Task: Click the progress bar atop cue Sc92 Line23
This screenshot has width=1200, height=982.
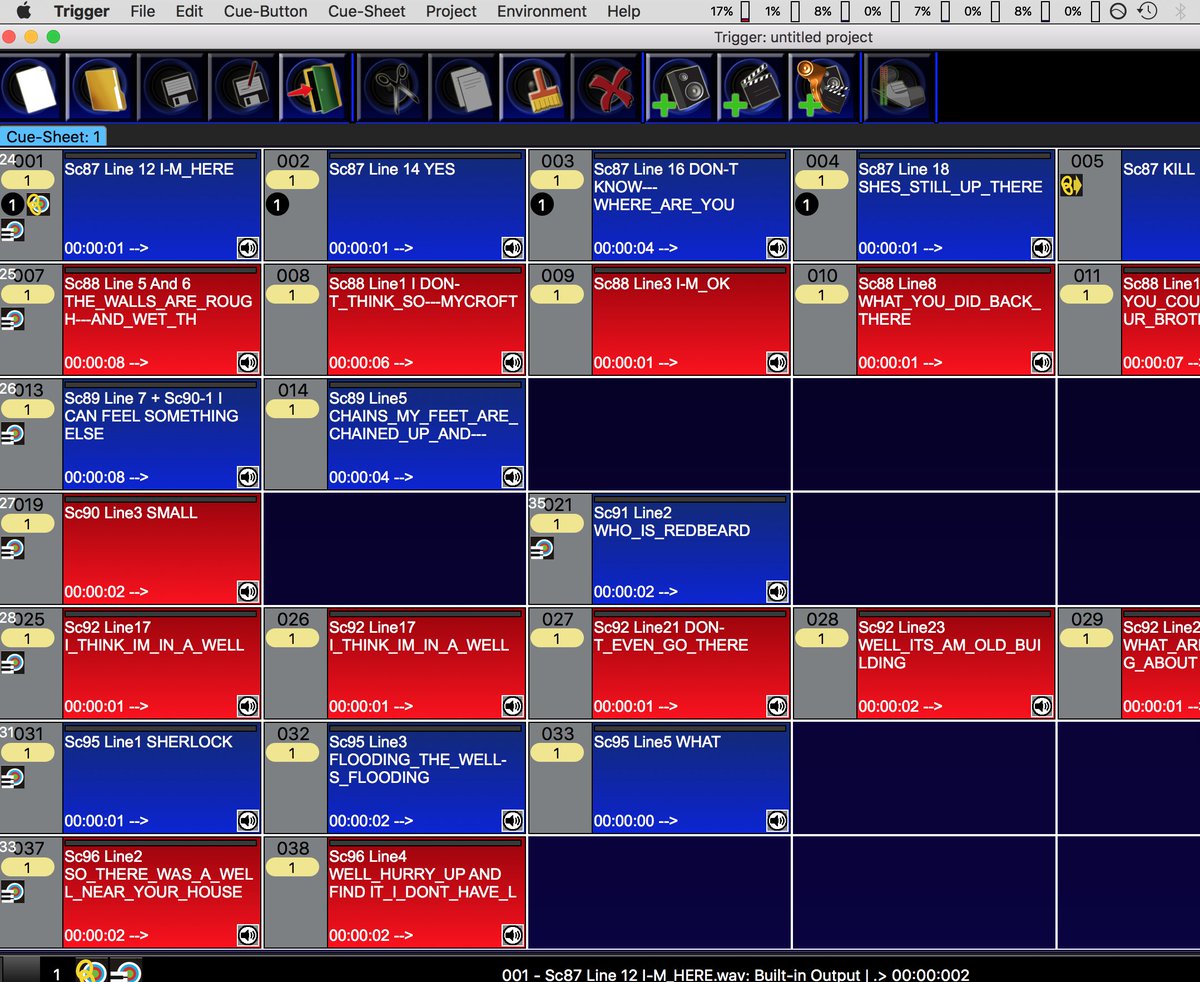Action: (x=954, y=614)
